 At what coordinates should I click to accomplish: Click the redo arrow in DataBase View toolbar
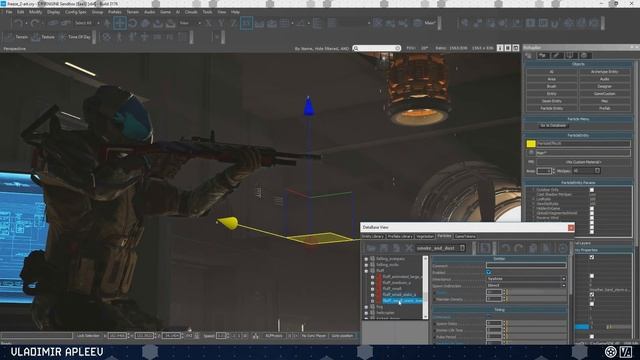coord(519,248)
